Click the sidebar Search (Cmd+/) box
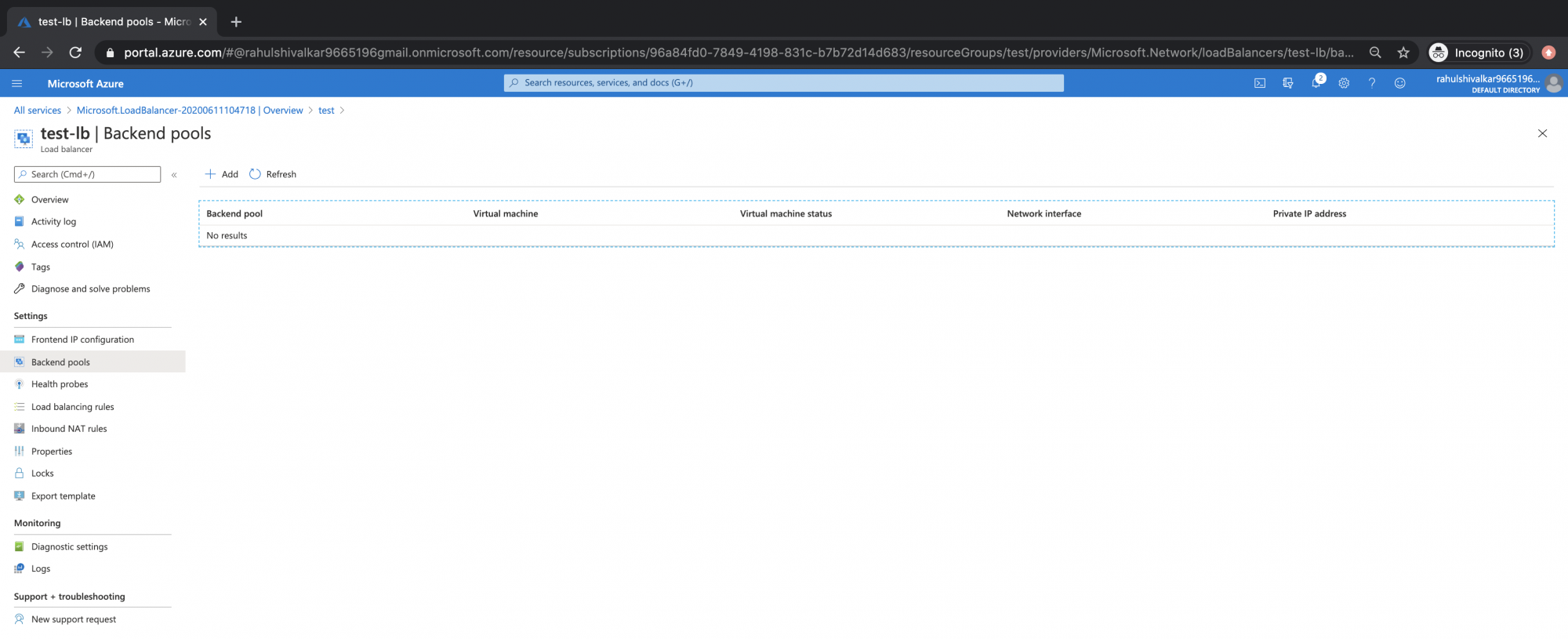Viewport: 1568px width, 639px height. pyautogui.click(x=88, y=174)
